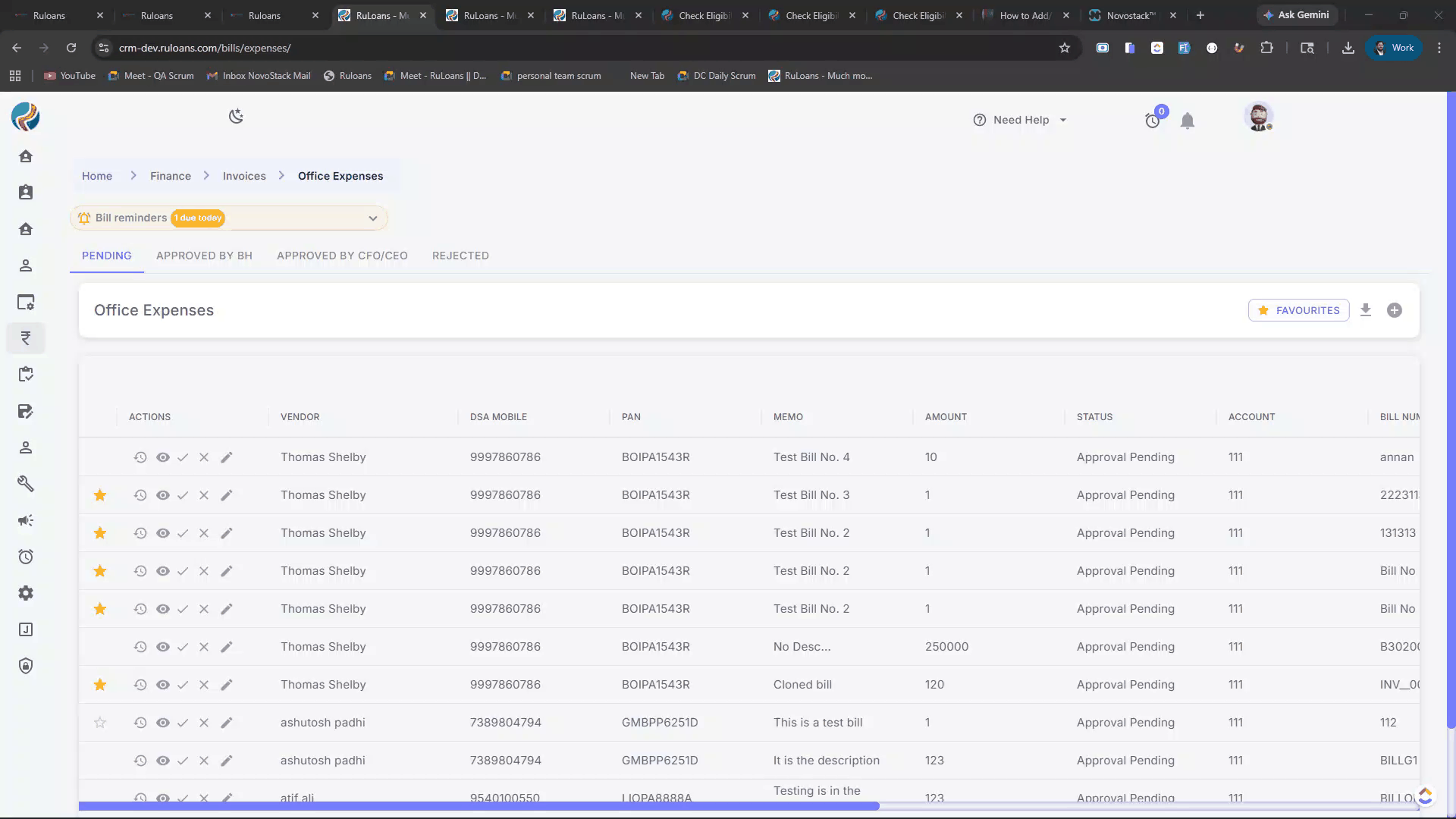Screen dimensions: 1456x819
Task: Mark ashutosh padhi test bill as favourite
Action: (x=100, y=723)
